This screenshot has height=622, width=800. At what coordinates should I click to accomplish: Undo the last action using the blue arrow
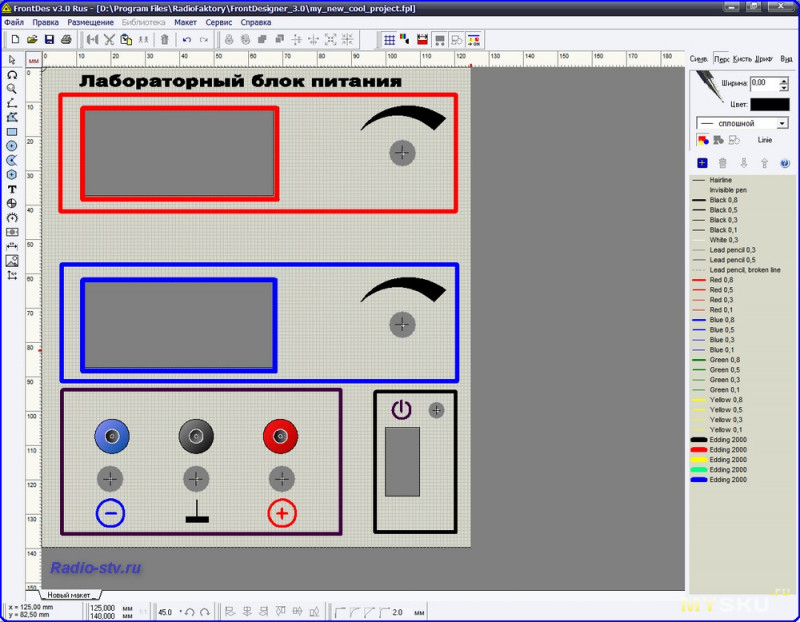point(187,40)
